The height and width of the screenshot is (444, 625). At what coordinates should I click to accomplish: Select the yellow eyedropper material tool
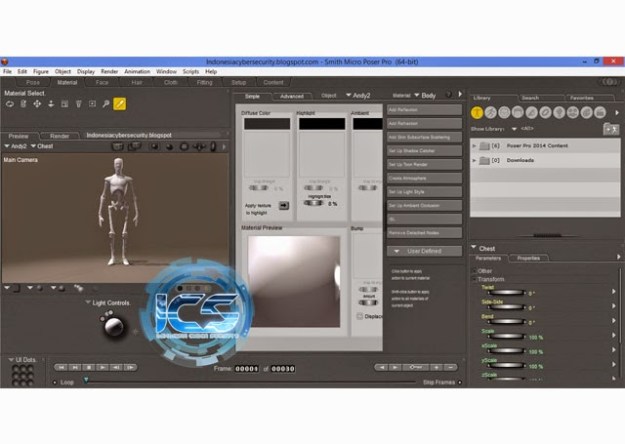pos(120,103)
